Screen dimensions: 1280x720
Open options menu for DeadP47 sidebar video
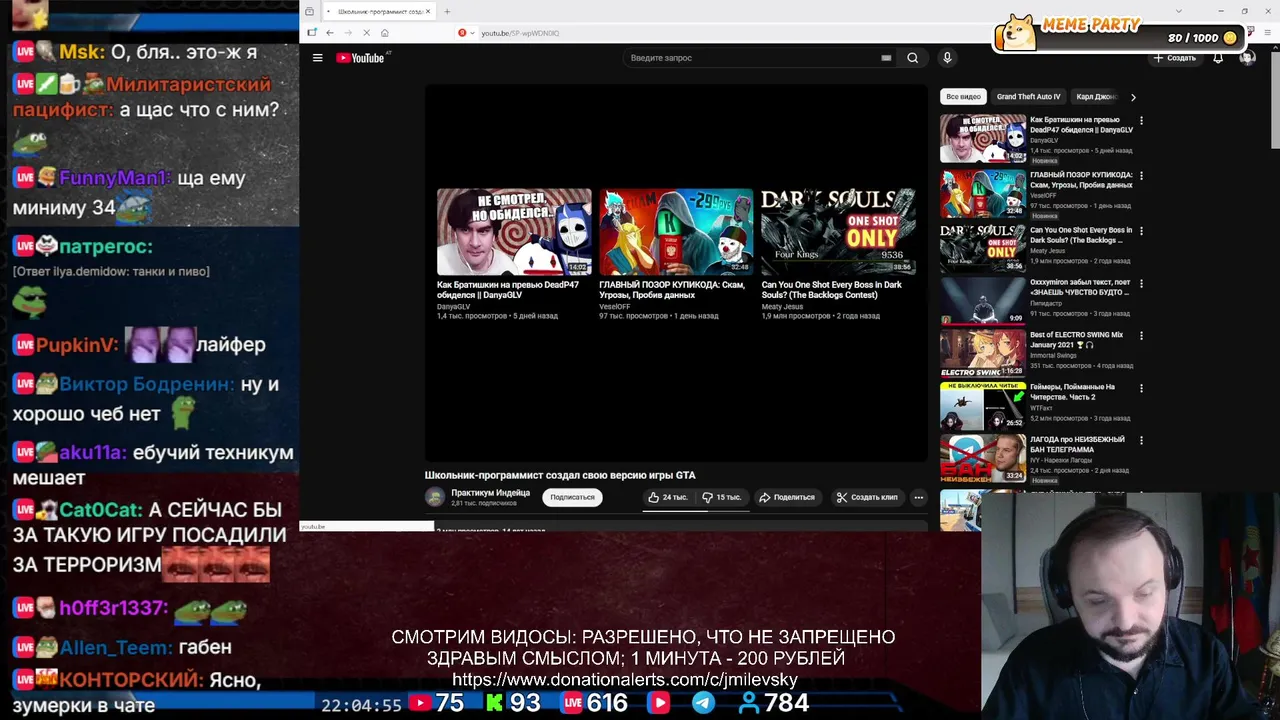(1141, 121)
